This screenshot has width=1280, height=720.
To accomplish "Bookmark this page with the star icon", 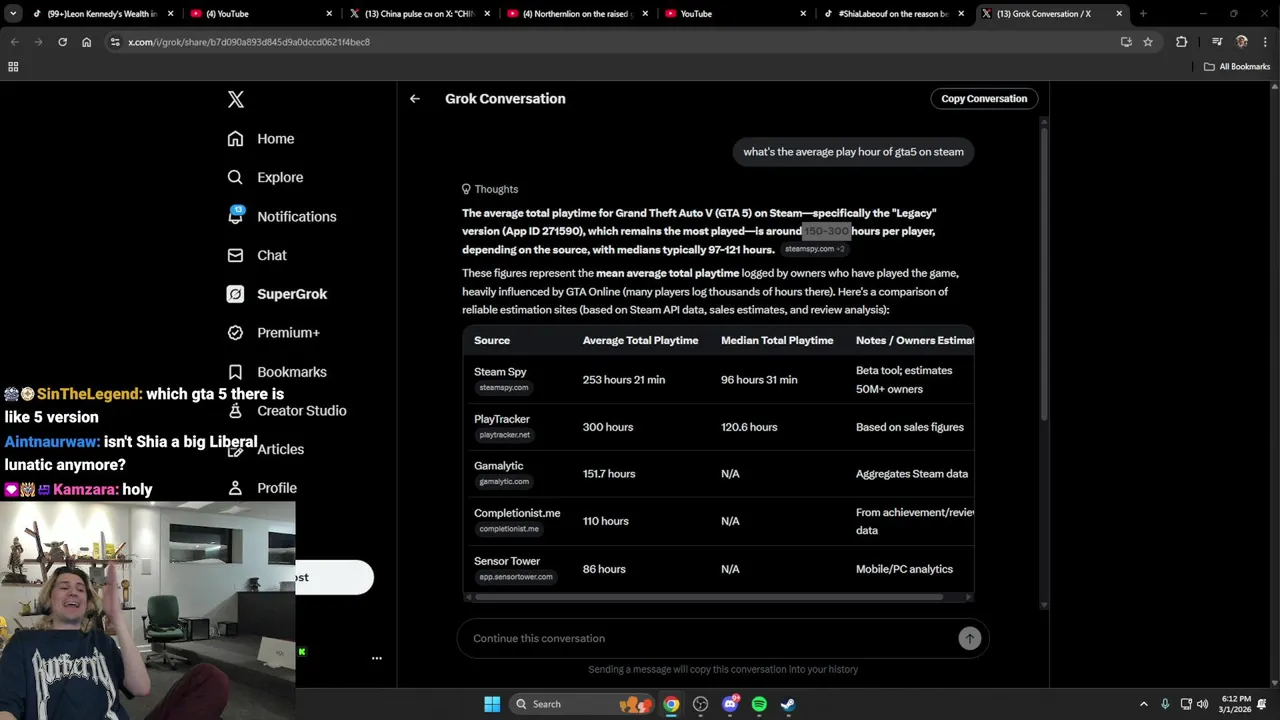I will point(1148,42).
